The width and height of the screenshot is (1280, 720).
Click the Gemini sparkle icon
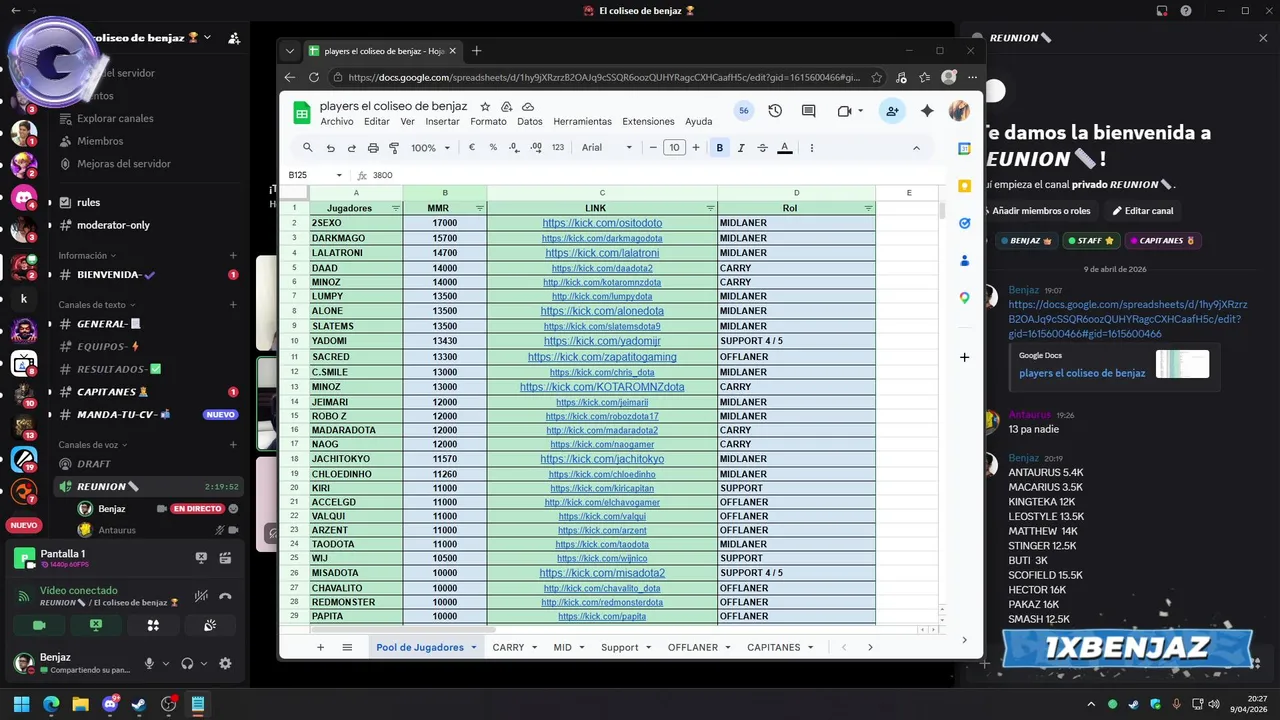[927, 111]
